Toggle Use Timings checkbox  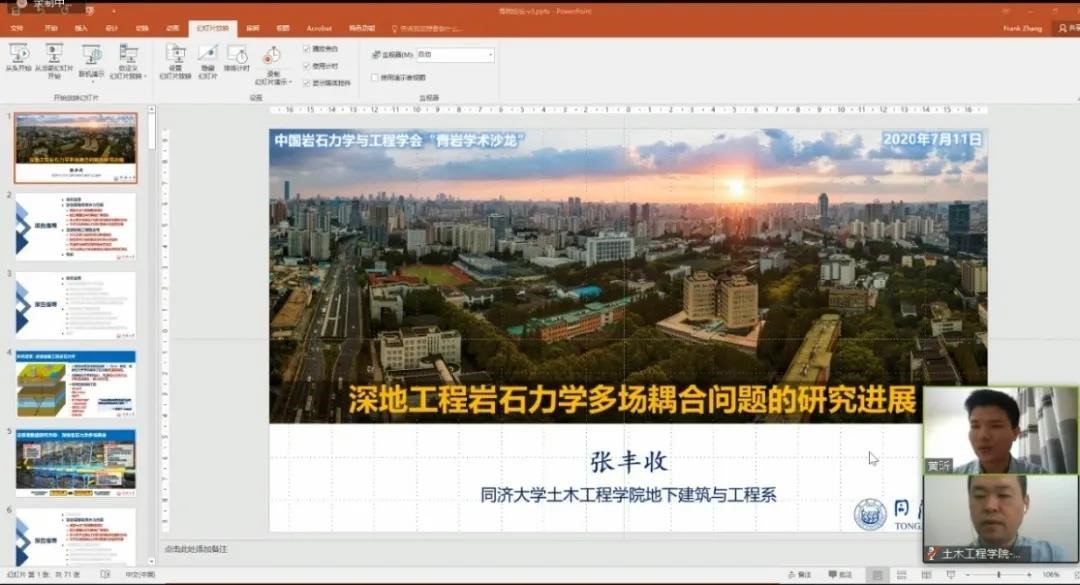coord(307,65)
